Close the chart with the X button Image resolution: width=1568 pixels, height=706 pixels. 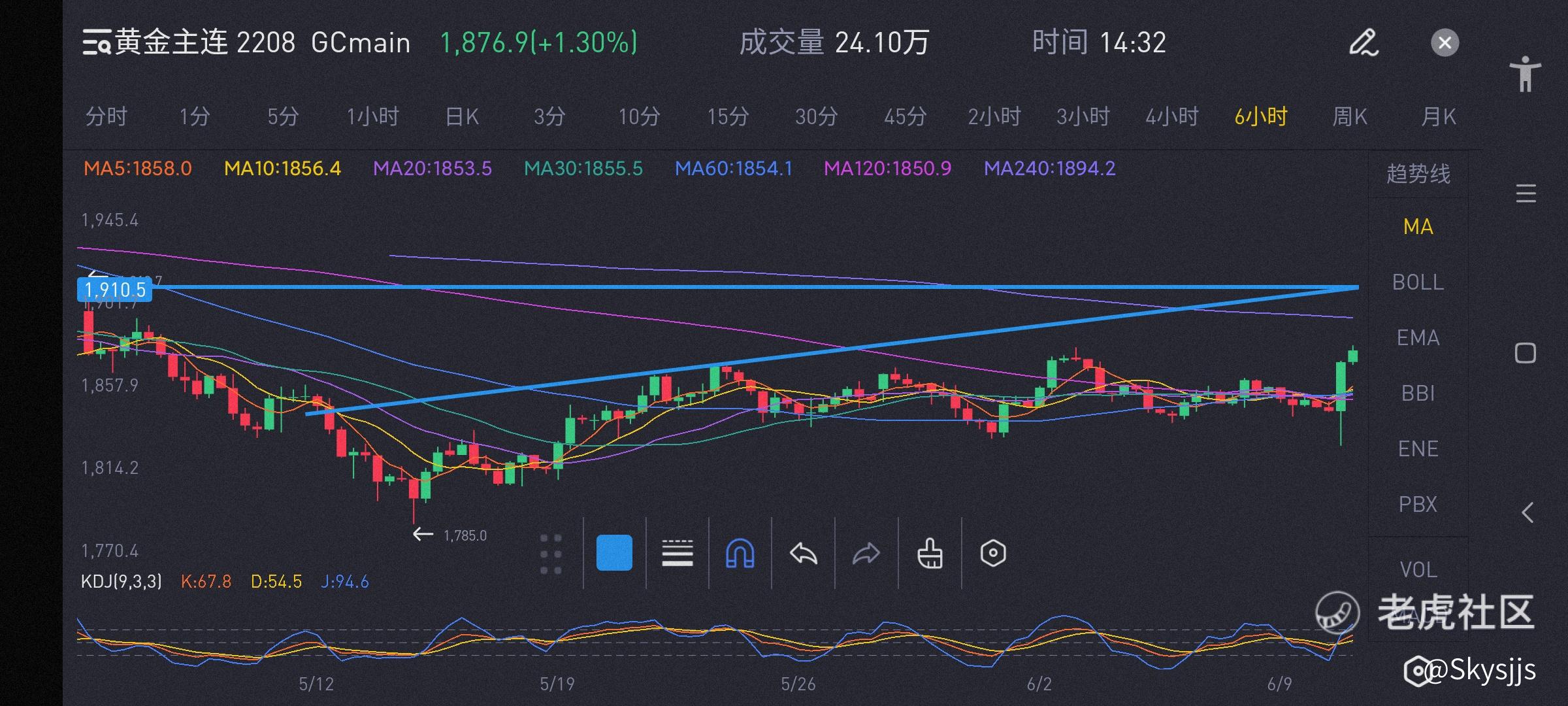[x=1445, y=43]
